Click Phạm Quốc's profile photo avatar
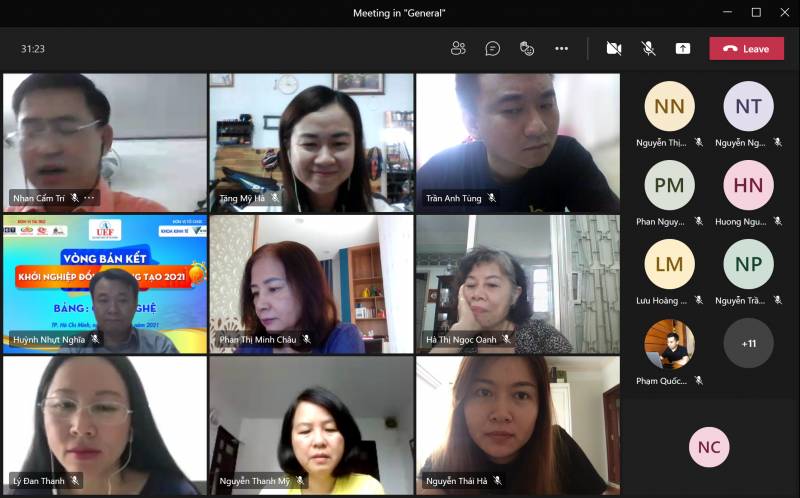This screenshot has width=800, height=498. [669, 344]
